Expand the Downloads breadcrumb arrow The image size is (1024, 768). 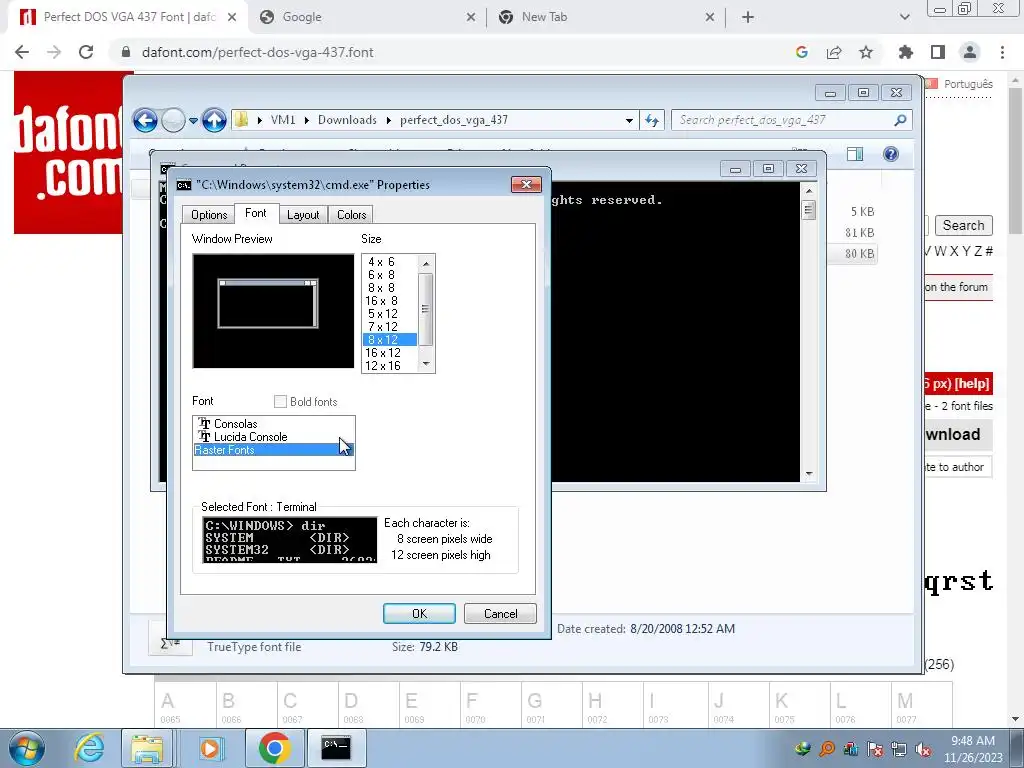tap(389, 120)
